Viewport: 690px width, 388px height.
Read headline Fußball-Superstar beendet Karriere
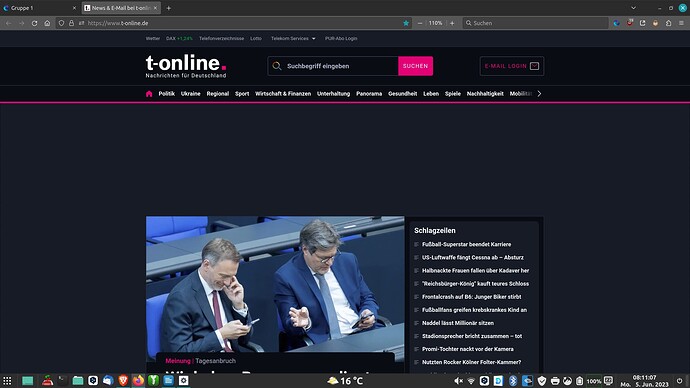466,245
